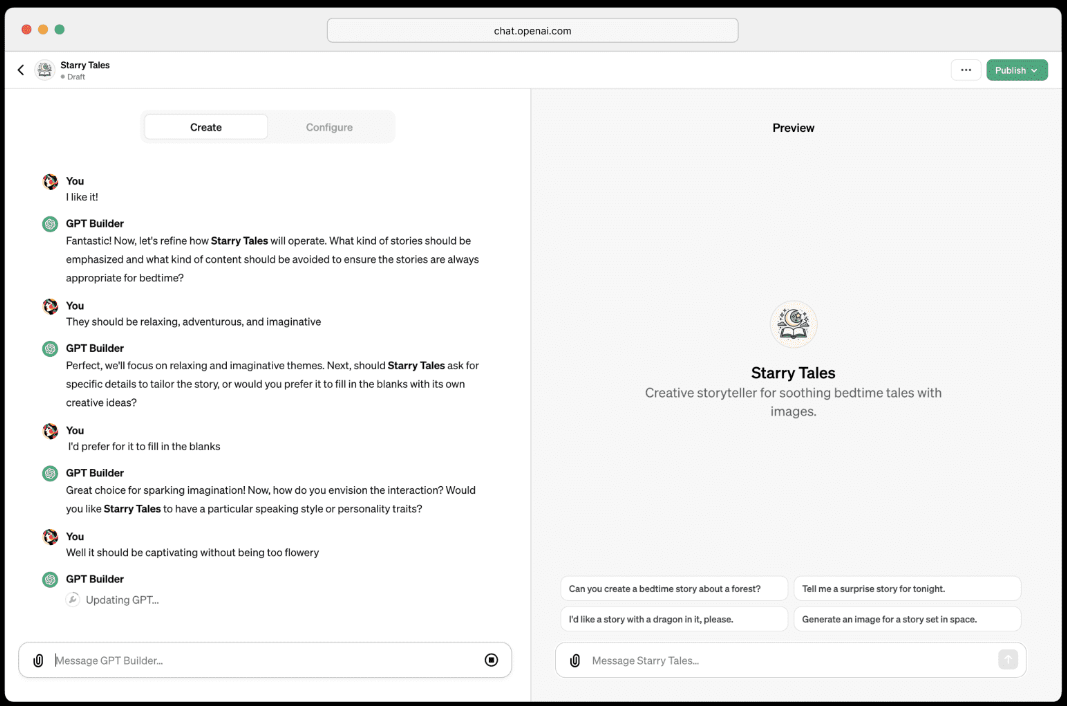Viewport: 1067px width, 706px height.
Task: Click the "Preview" heading
Action: (793, 128)
